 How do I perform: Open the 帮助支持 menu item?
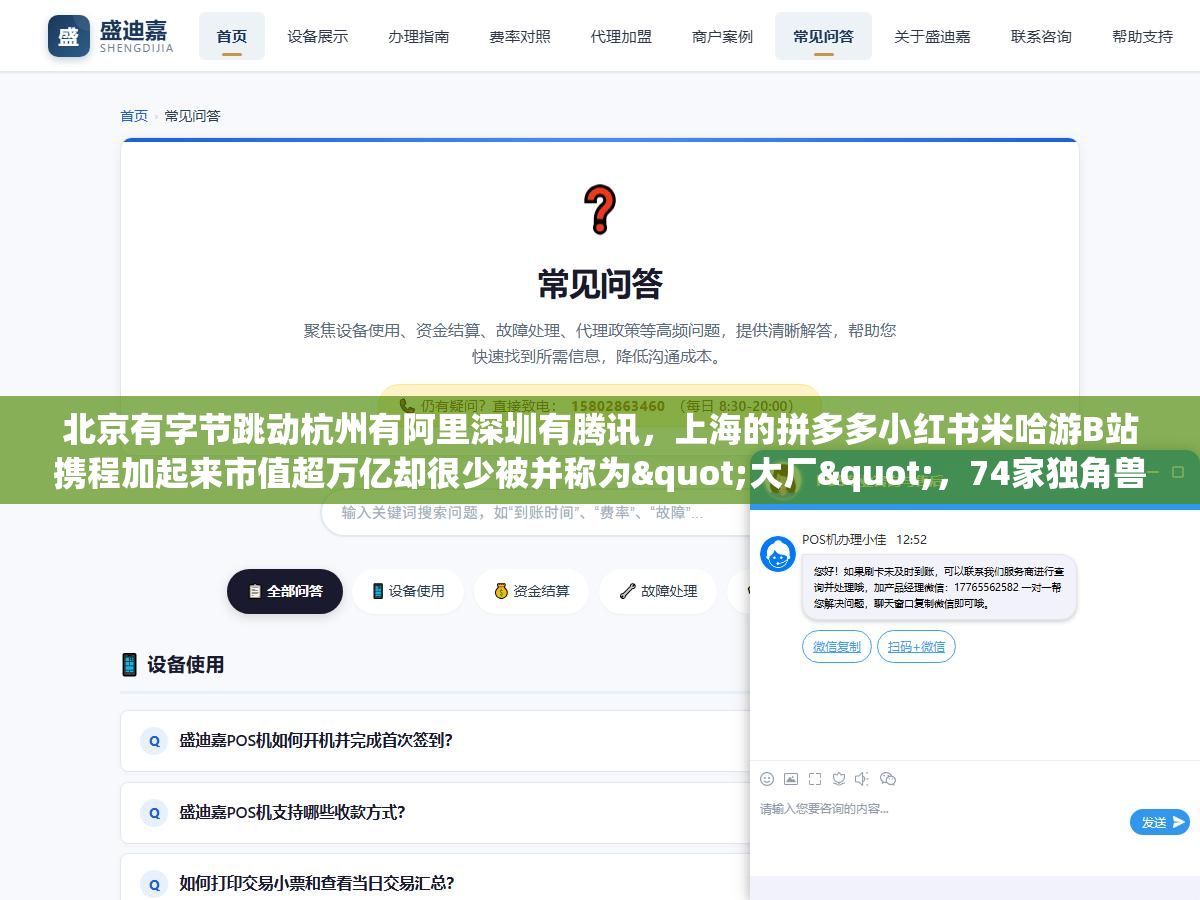coord(1142,36)
